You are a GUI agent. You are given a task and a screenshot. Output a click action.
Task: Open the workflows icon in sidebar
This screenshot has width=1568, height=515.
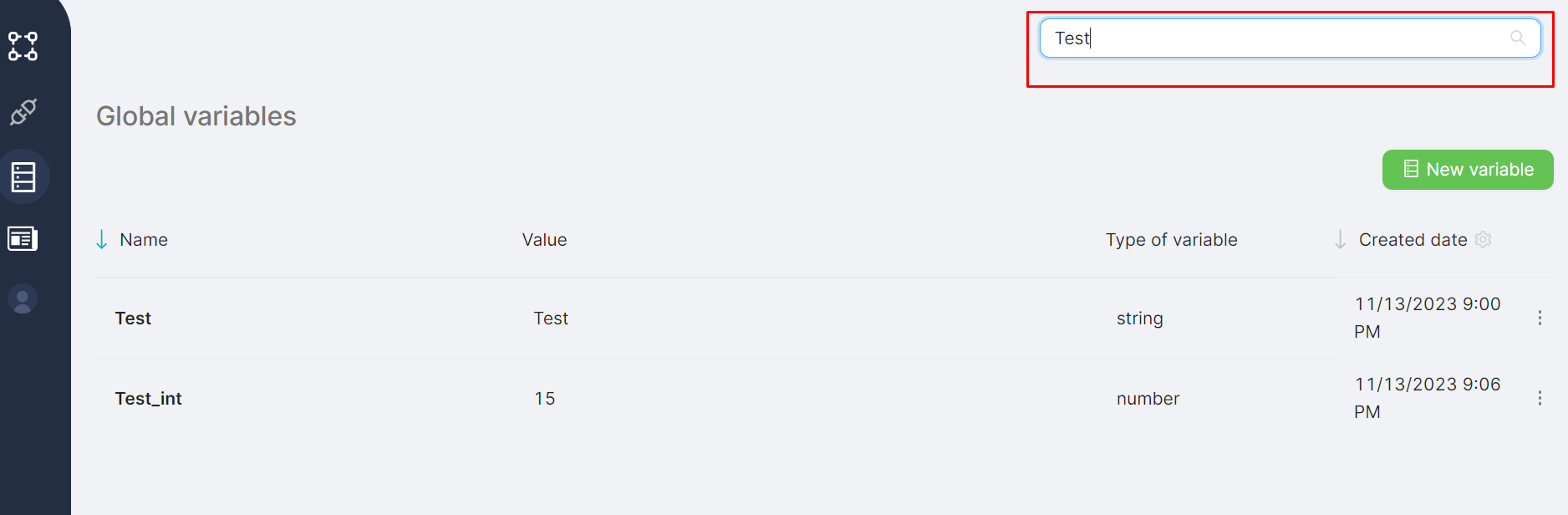tap(23, 47)
